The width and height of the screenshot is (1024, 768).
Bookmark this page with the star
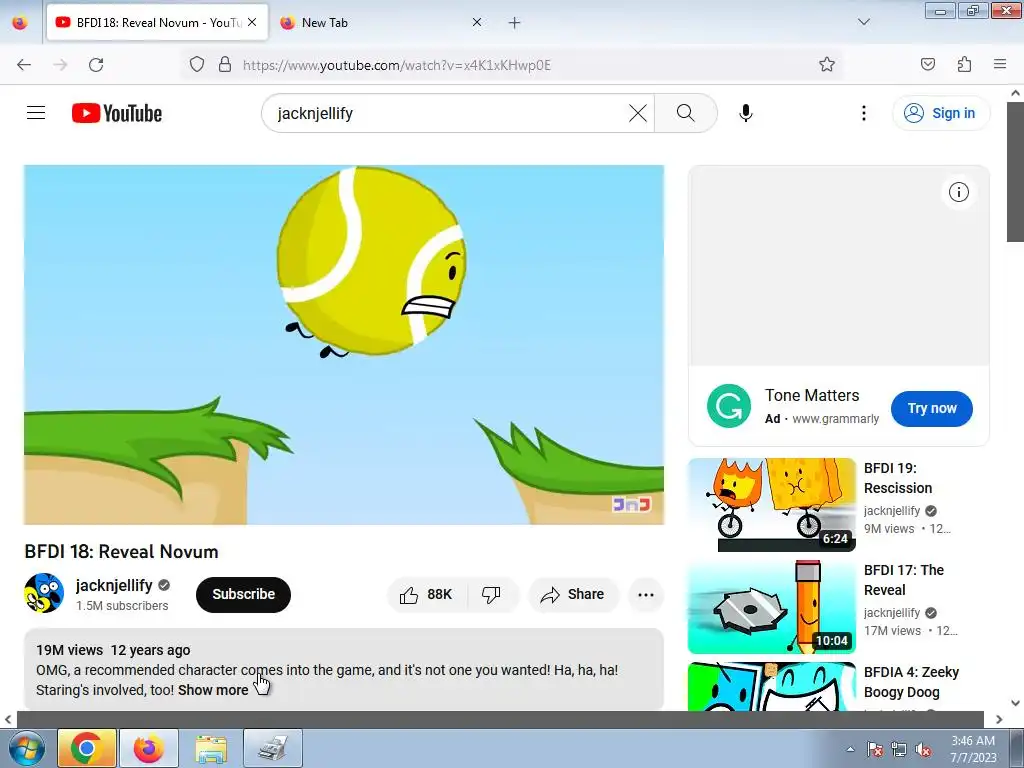(827, 64)
